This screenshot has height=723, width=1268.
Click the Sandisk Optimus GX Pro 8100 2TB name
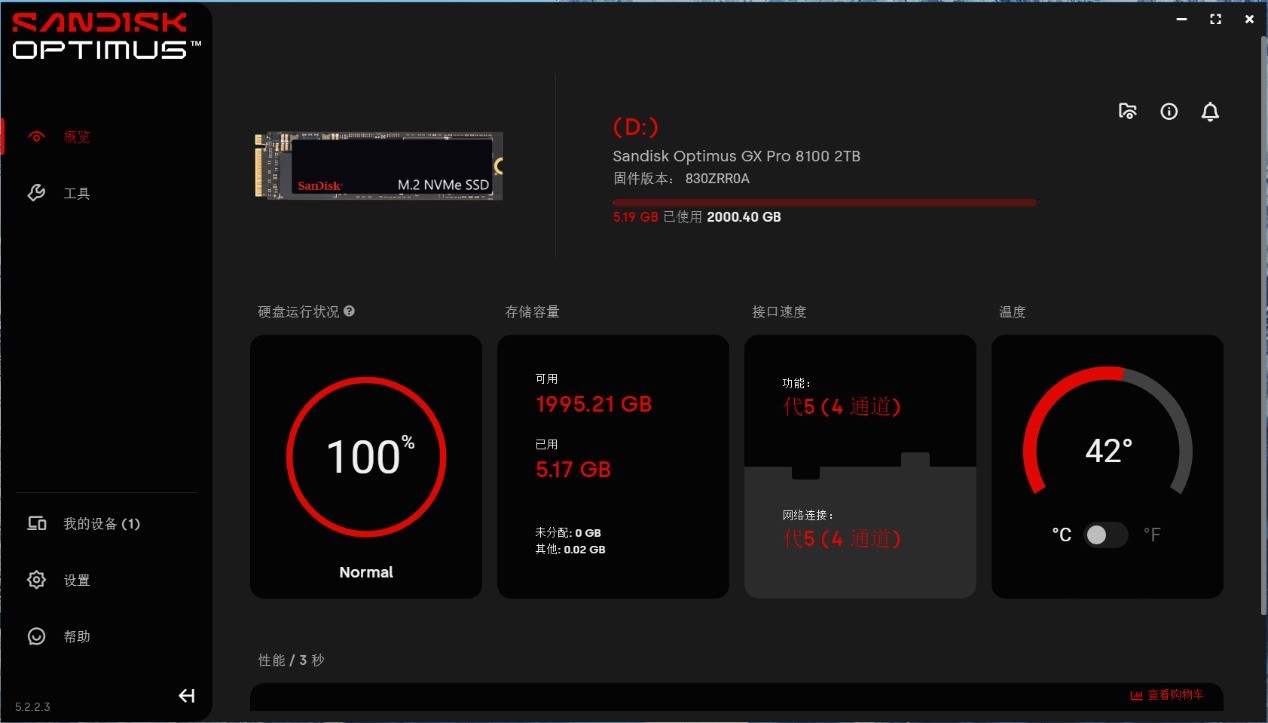[737, 156]
